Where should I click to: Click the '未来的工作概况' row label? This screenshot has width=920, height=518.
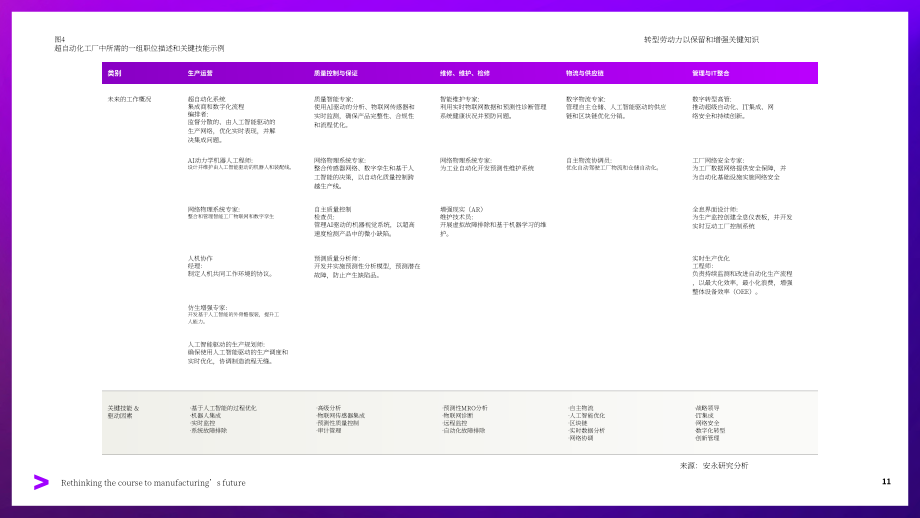click(x=129, y=99)
